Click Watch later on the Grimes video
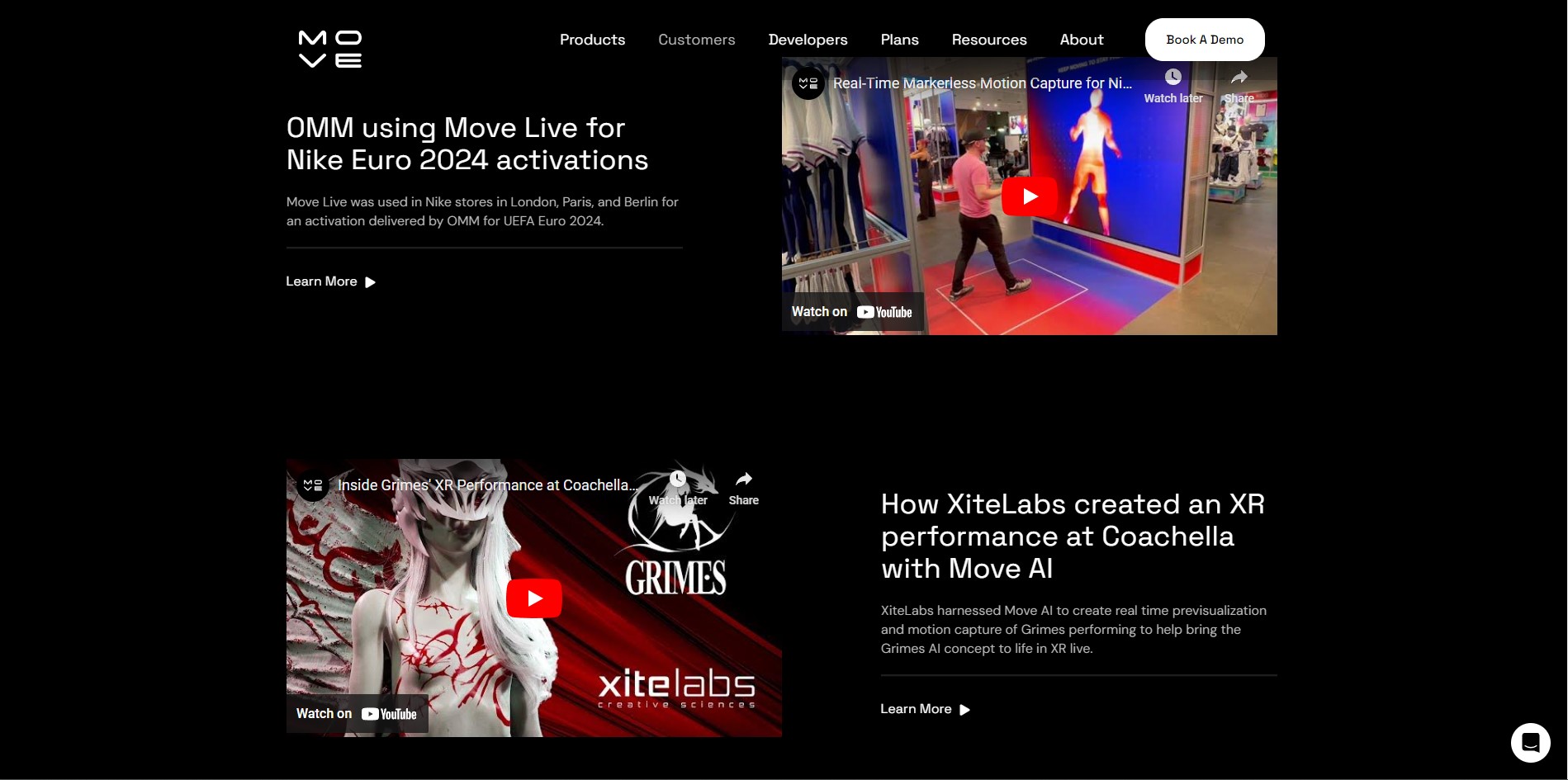 pos(678,489)
